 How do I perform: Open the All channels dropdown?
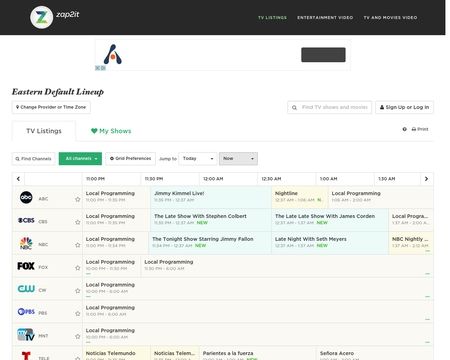click(x=80, y=158)
